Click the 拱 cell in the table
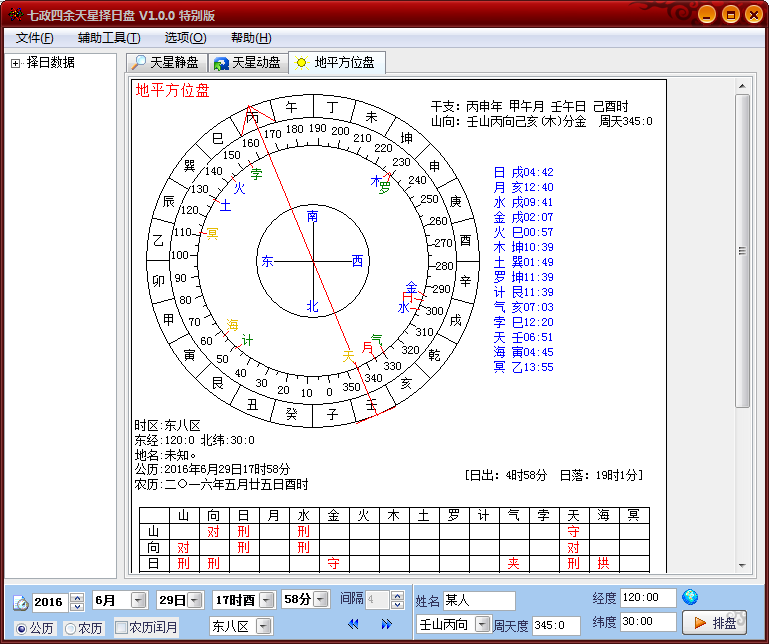This screenshot has width=769, height=644. coord(603,563)
